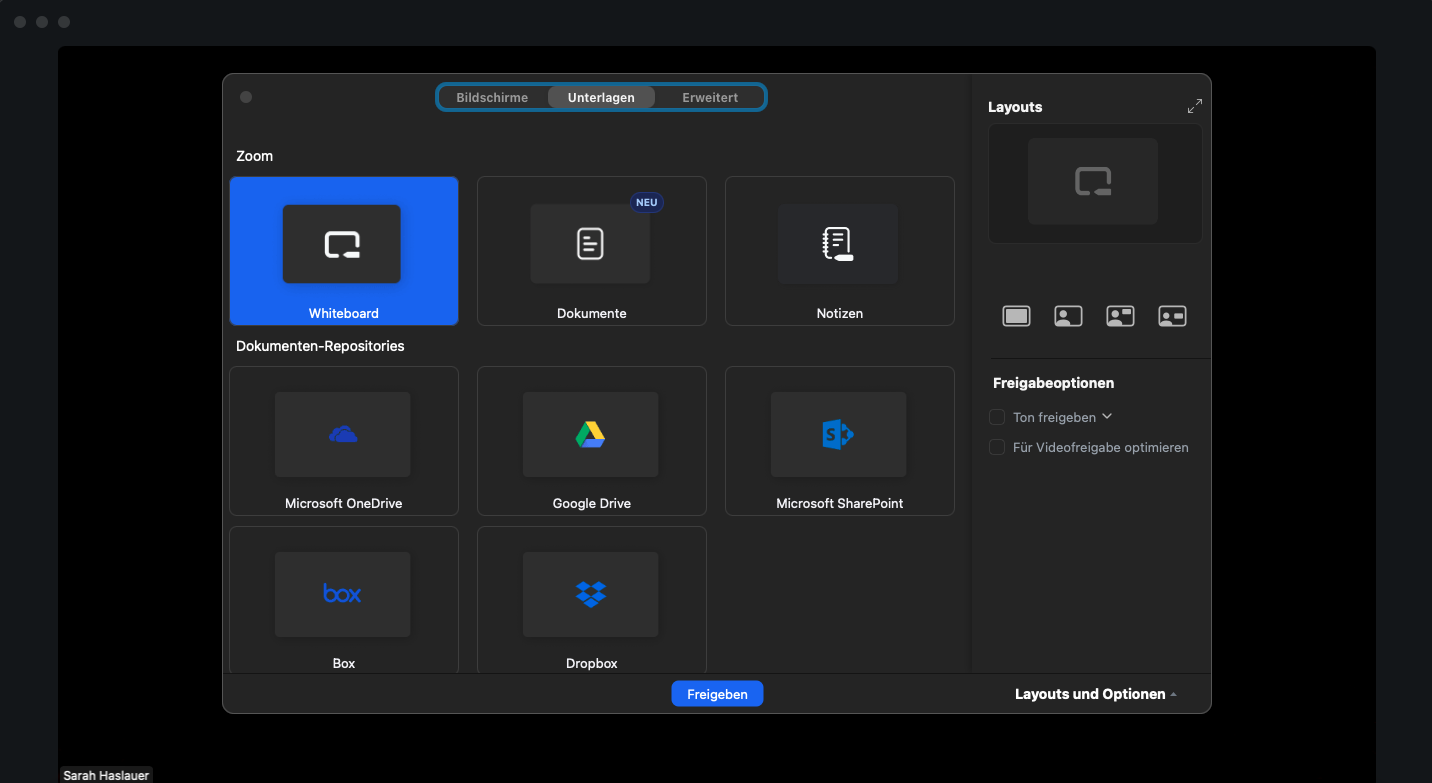Image resolution: width=1432 pixels, height=783 pixels.
Task: Expand the Ton freigeben dropdown arrow
Action: point(1107,417)
